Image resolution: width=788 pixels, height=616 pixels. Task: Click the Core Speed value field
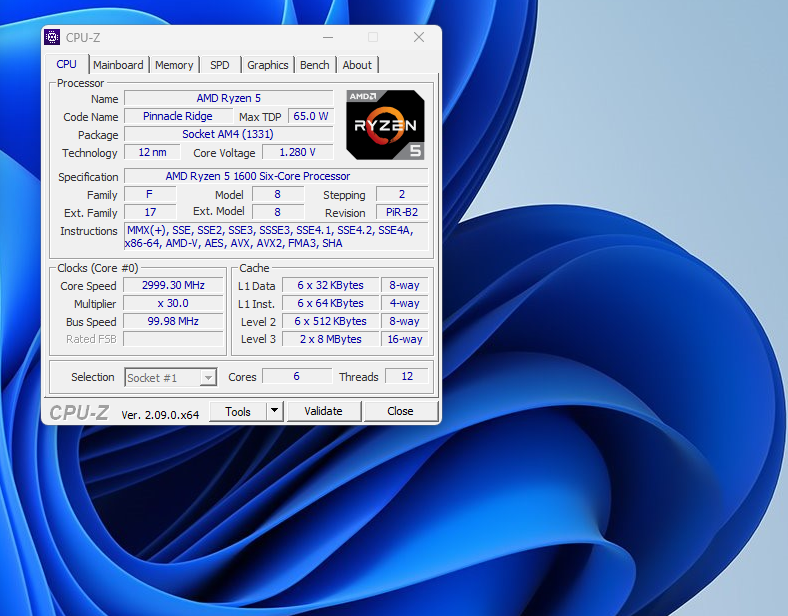click(173, 286)
